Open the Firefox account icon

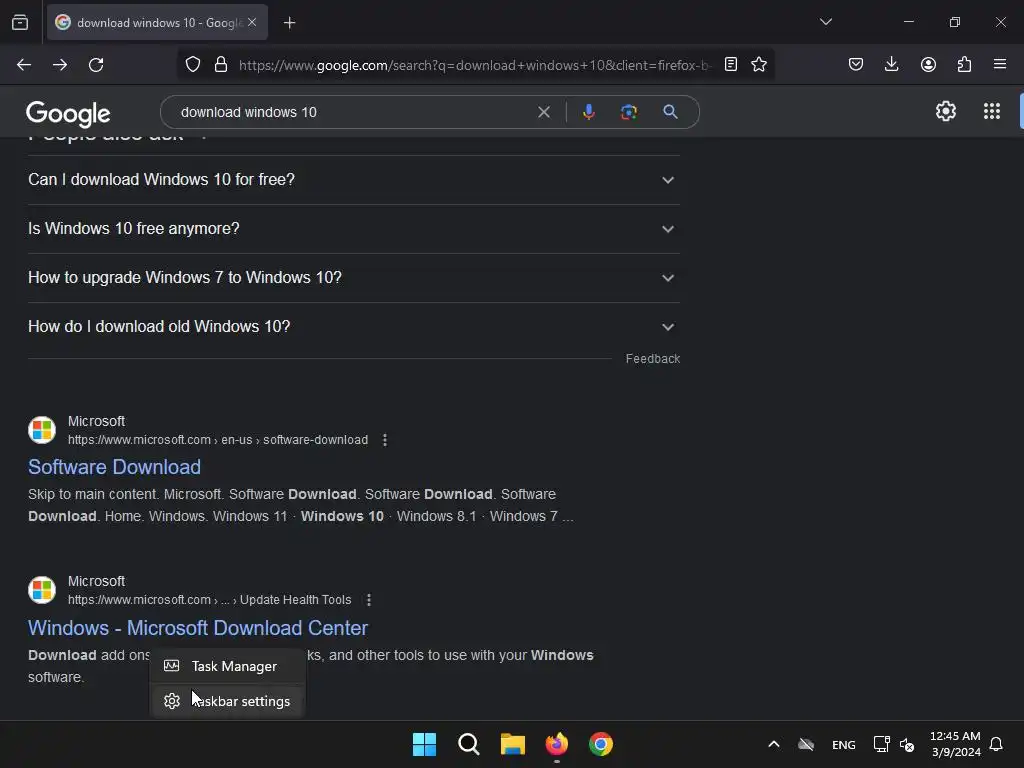[x=928, y=65]
